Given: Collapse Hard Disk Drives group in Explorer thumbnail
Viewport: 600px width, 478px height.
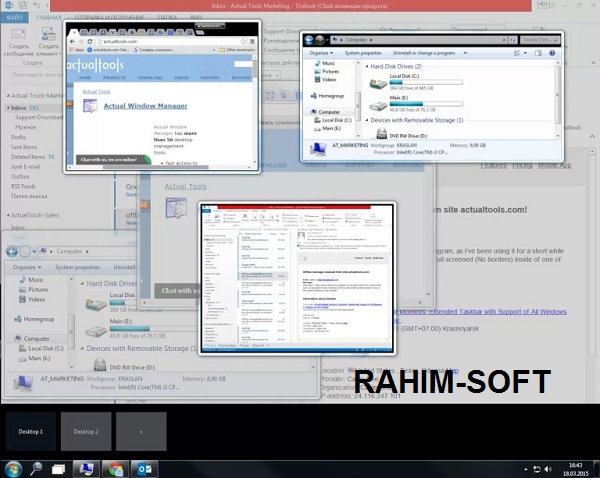Looking at the screenshot, I should pyautogui.click(x=367, y=67).
